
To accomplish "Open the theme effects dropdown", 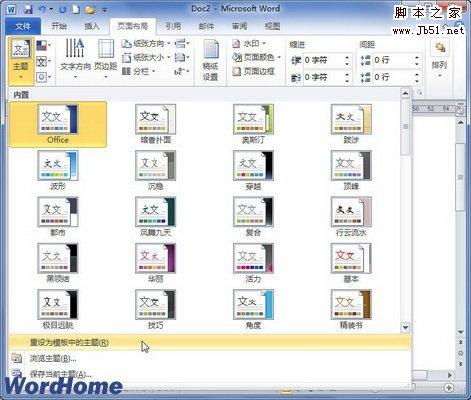I will pyautogui.click(x=44, y=77).
